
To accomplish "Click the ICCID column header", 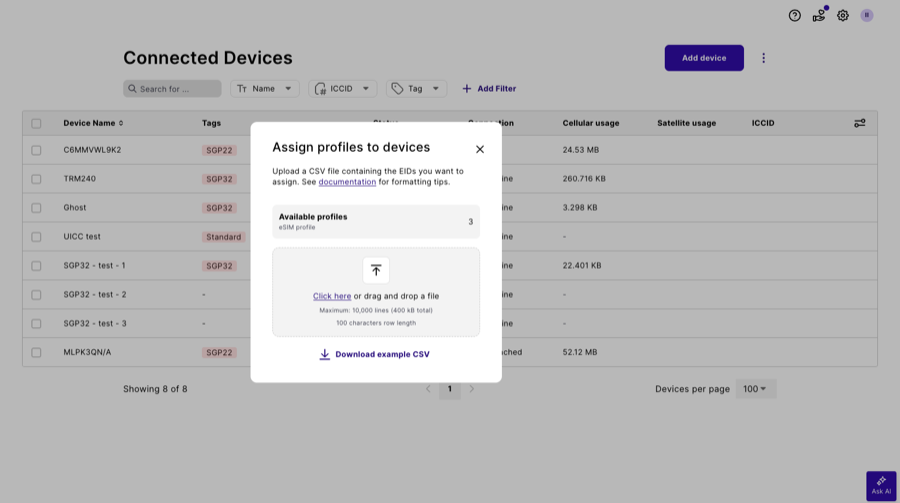I will 763,123.
